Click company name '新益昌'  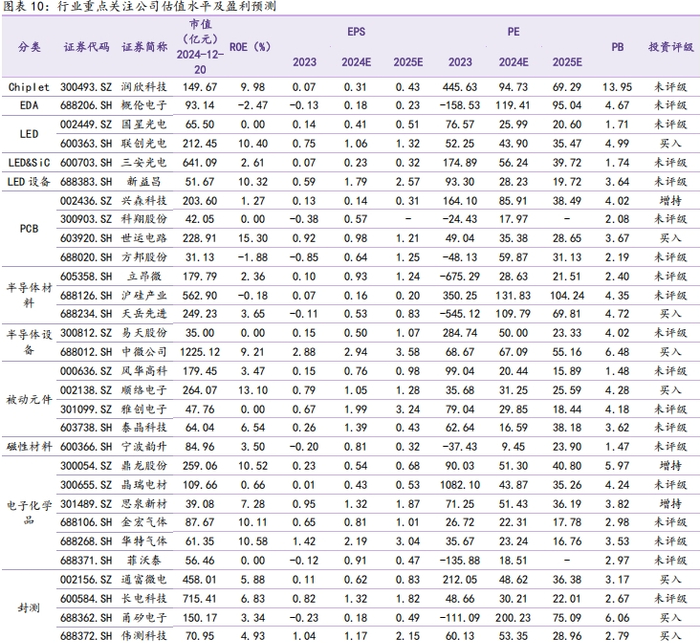pos(144,182)
